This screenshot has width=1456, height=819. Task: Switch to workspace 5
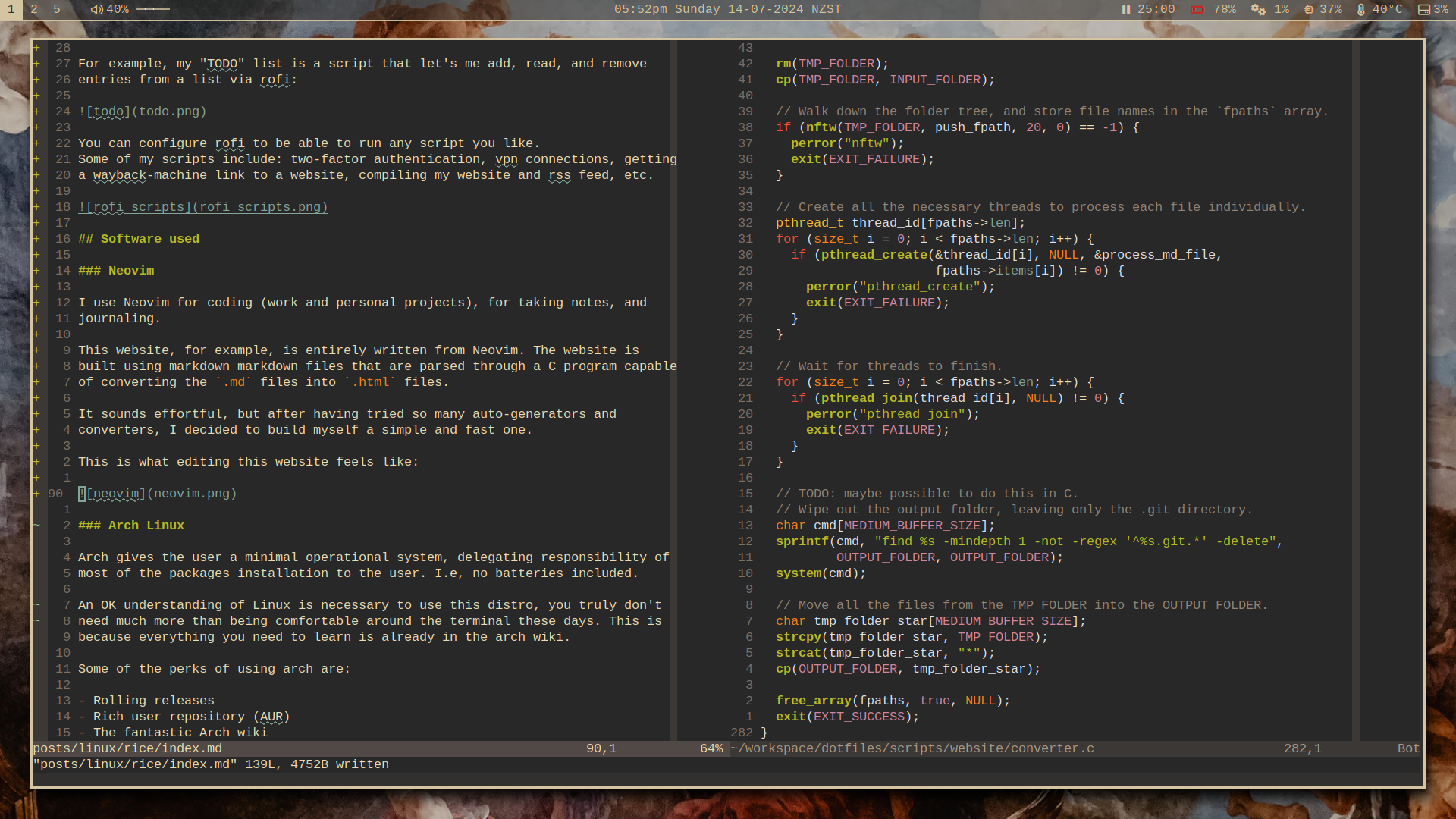point(56,10)
